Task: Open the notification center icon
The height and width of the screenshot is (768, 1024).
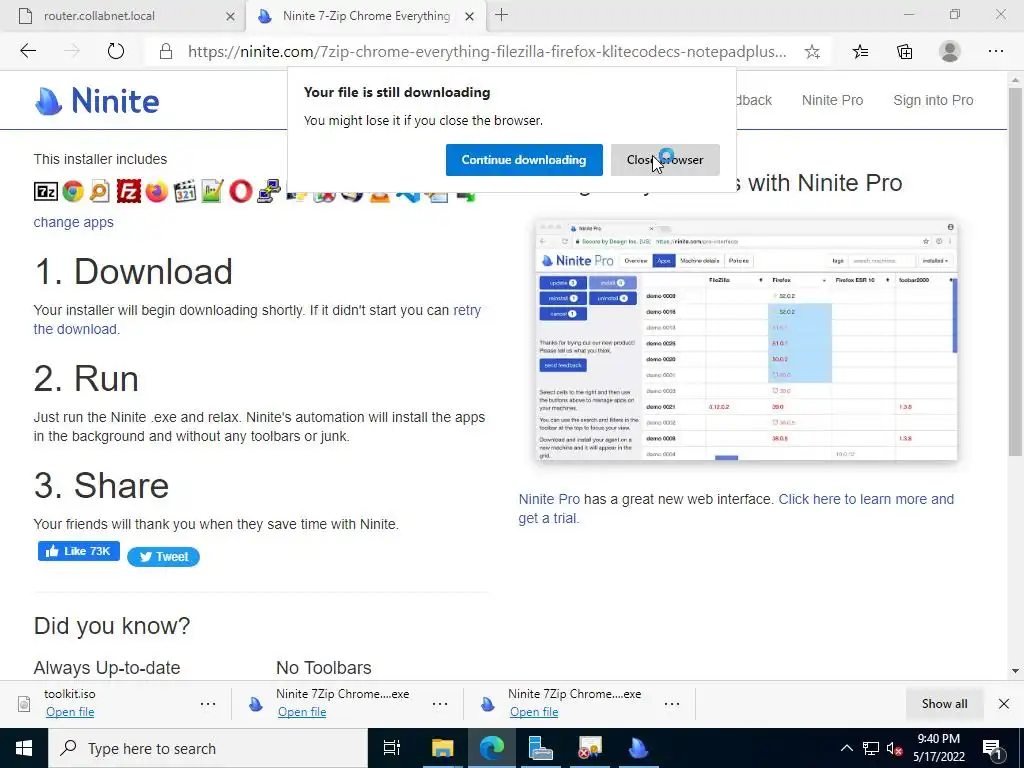Action: tap(993, 749)
